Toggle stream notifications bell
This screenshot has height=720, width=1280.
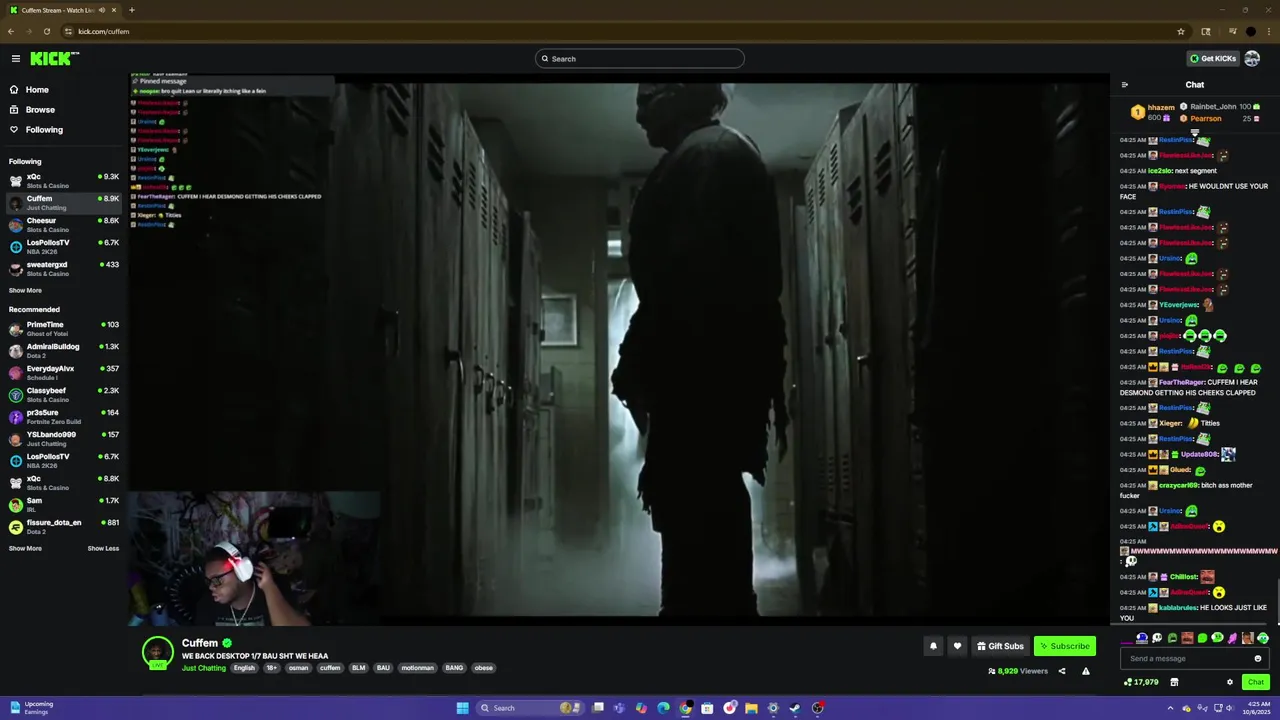(933, 646)
